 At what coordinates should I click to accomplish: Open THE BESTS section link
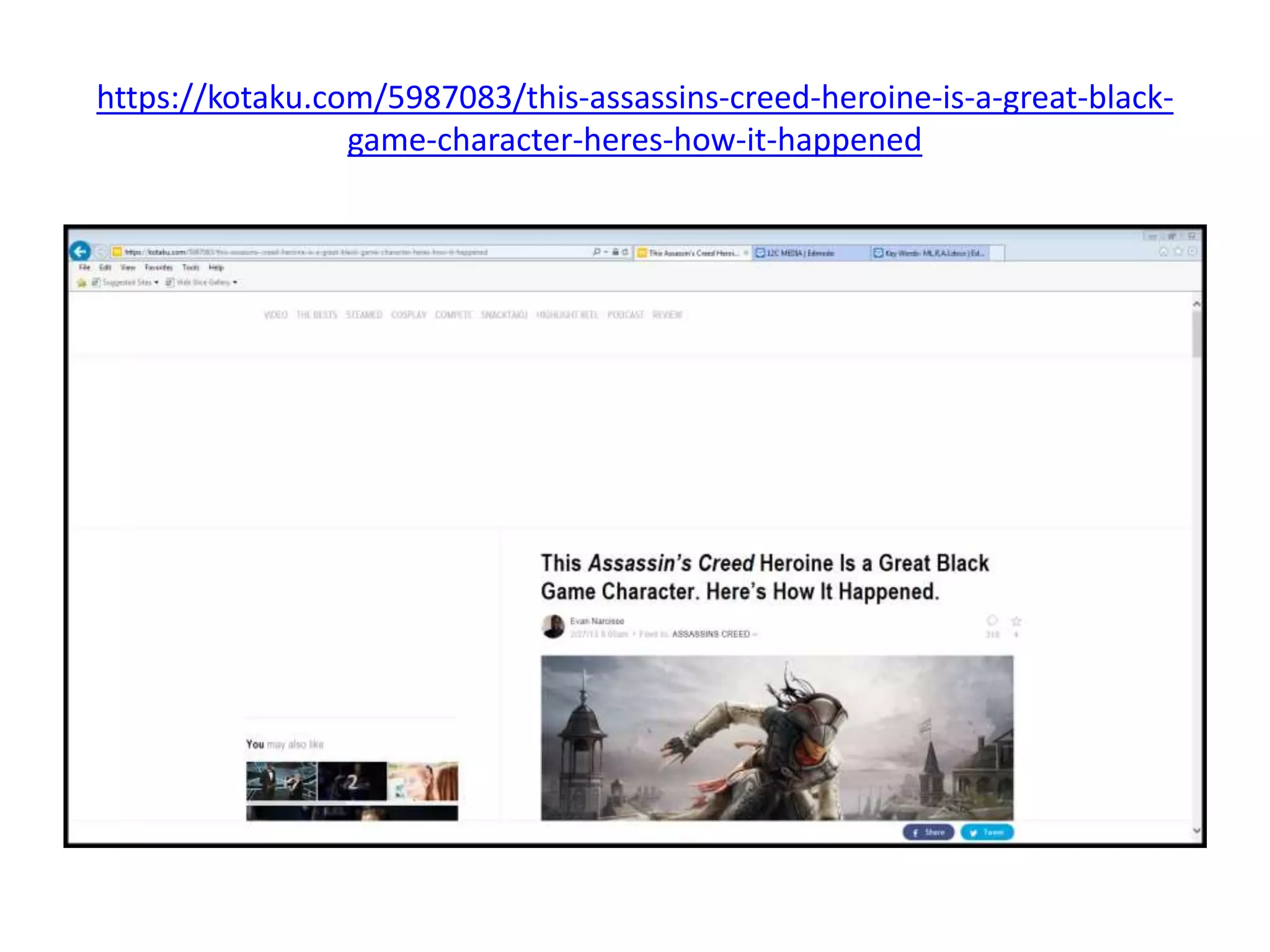pos(317,315)
